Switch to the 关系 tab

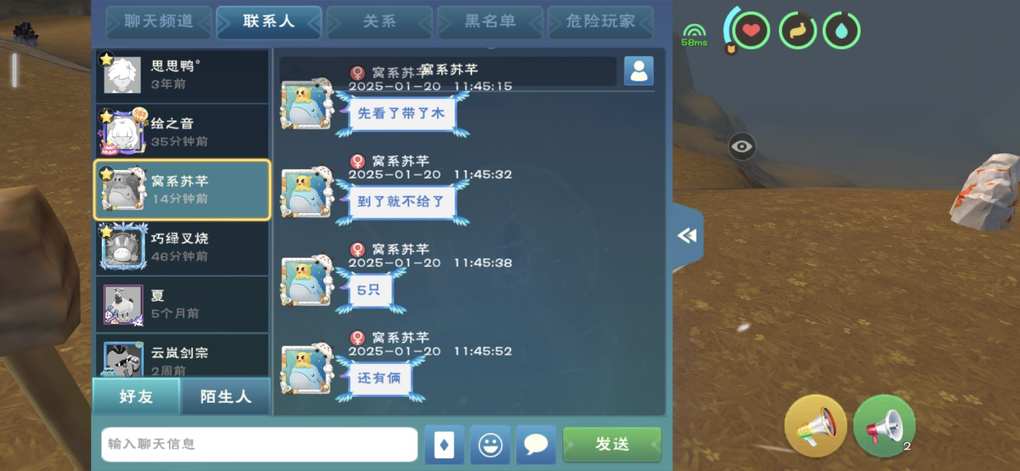click(x=379, y=21)
